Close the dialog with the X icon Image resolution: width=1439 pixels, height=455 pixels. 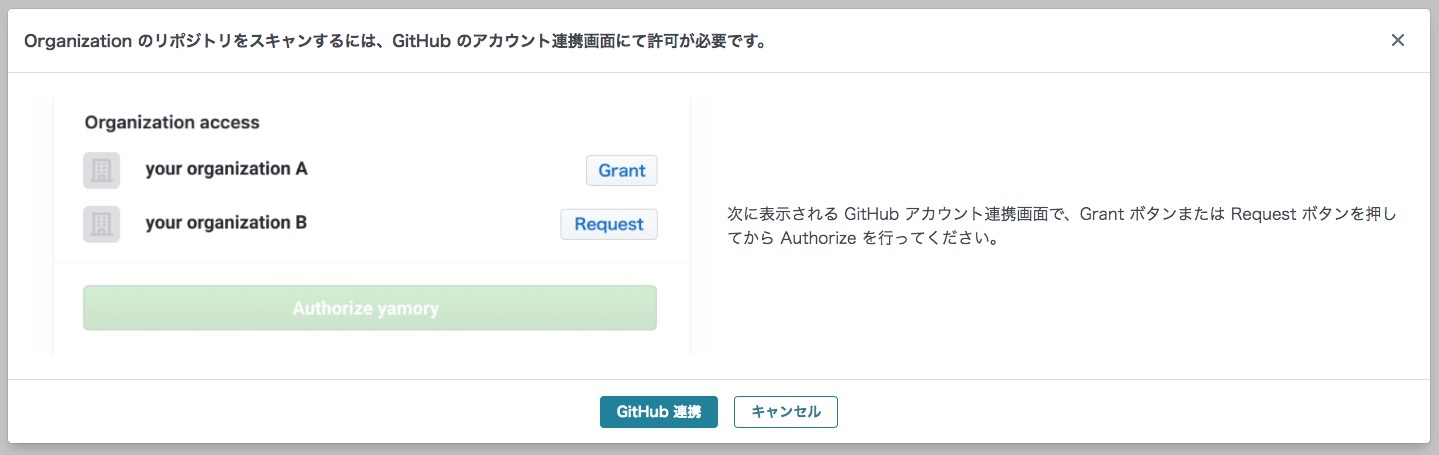(1397, 40)
